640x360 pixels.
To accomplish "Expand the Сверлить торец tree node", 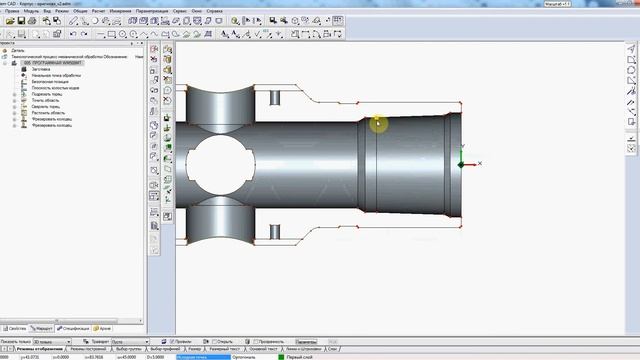I will [15, 107].
